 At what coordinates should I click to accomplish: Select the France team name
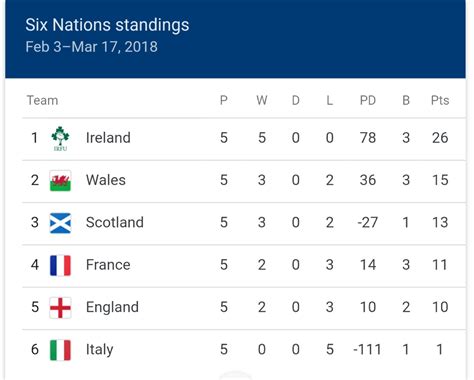[x=108, y=265]
